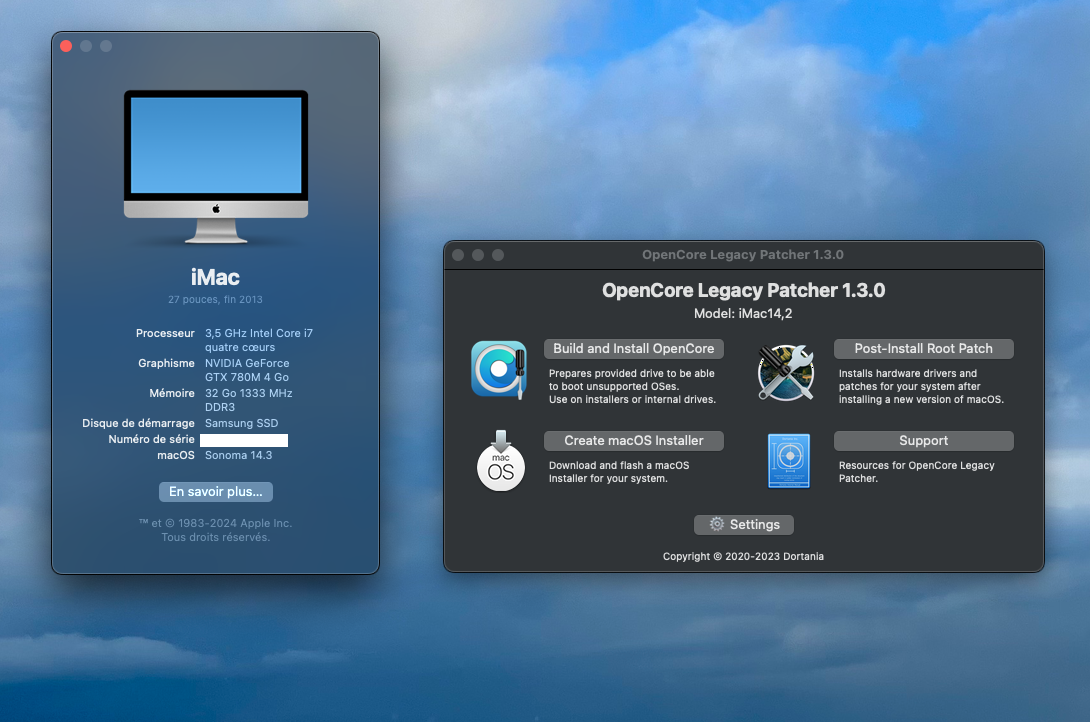The image size is (1090, 722).
Task: Click the OpenCore Legacy Patcher 1.3.0 heading
Action: tap(743, 290)
